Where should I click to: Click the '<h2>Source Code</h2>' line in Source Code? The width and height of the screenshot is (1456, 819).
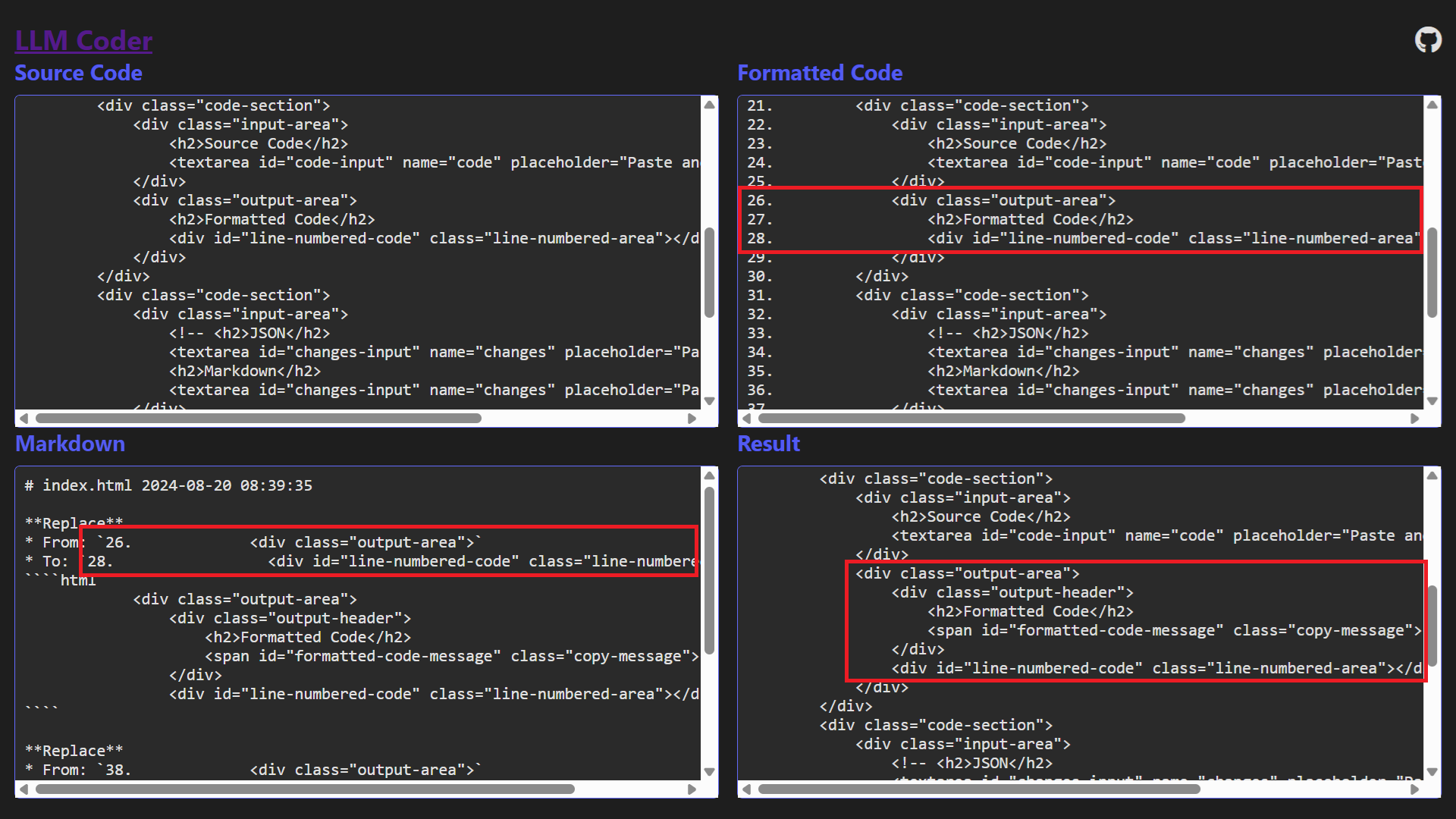pyautogui.click(x=259, y=143)
